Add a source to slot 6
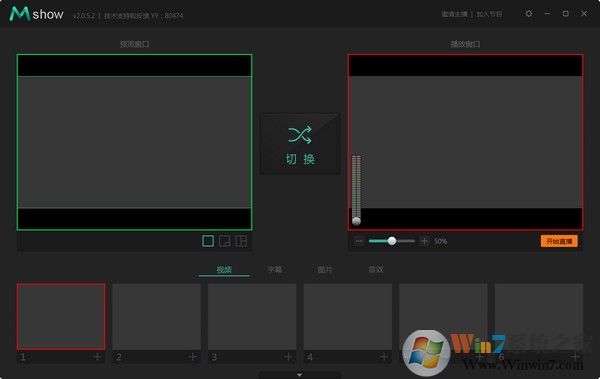 (x=575, y=357)
